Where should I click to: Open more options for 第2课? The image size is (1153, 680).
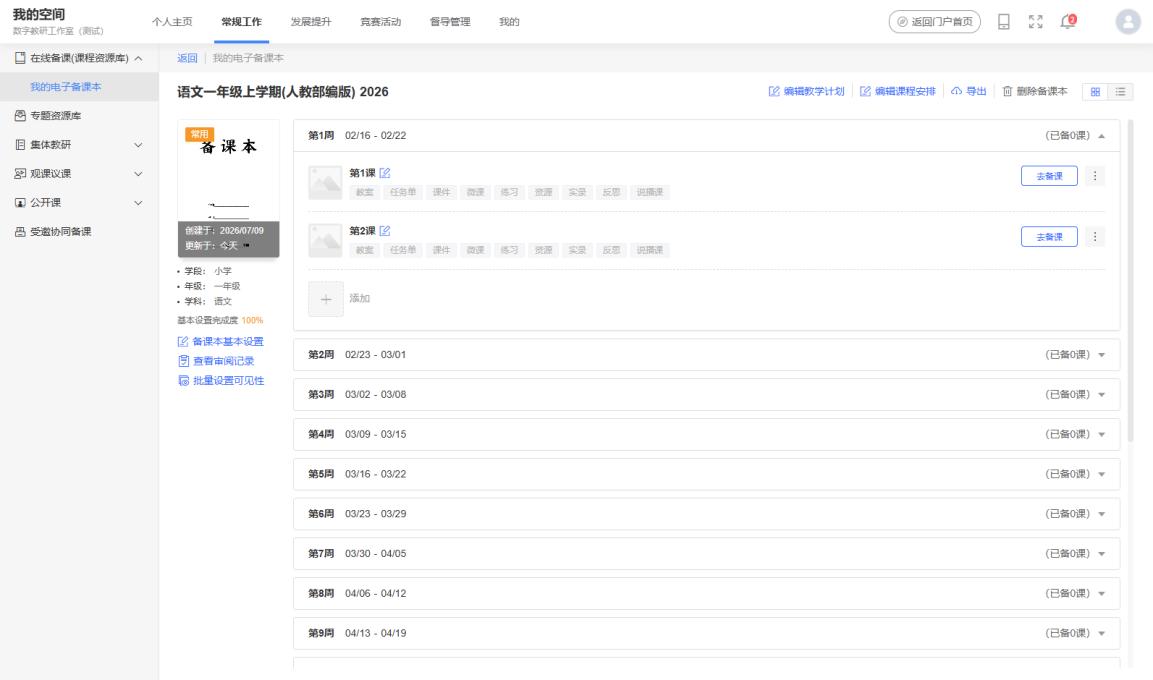1095,237
